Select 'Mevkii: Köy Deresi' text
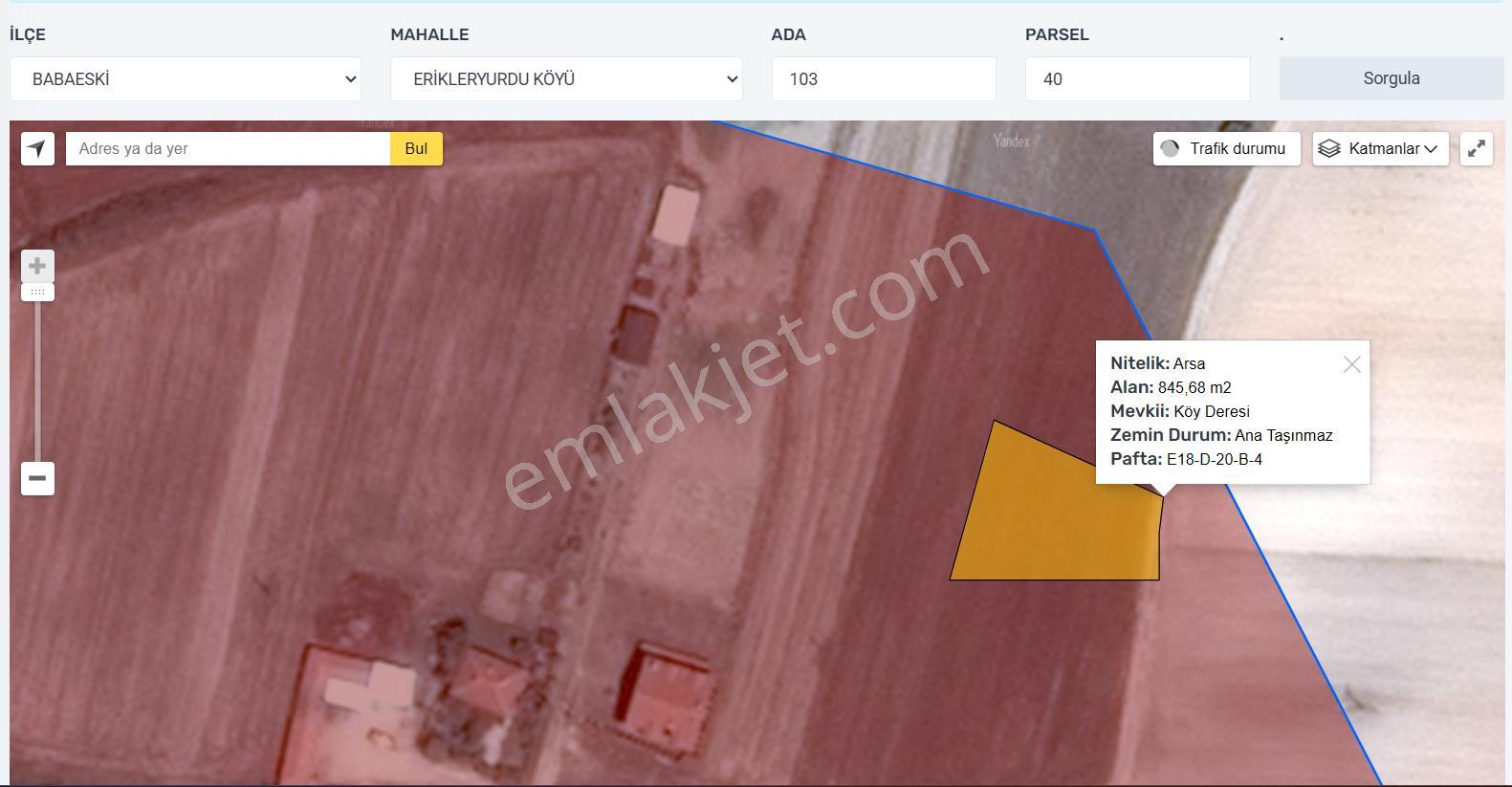 pos(1180,411)
